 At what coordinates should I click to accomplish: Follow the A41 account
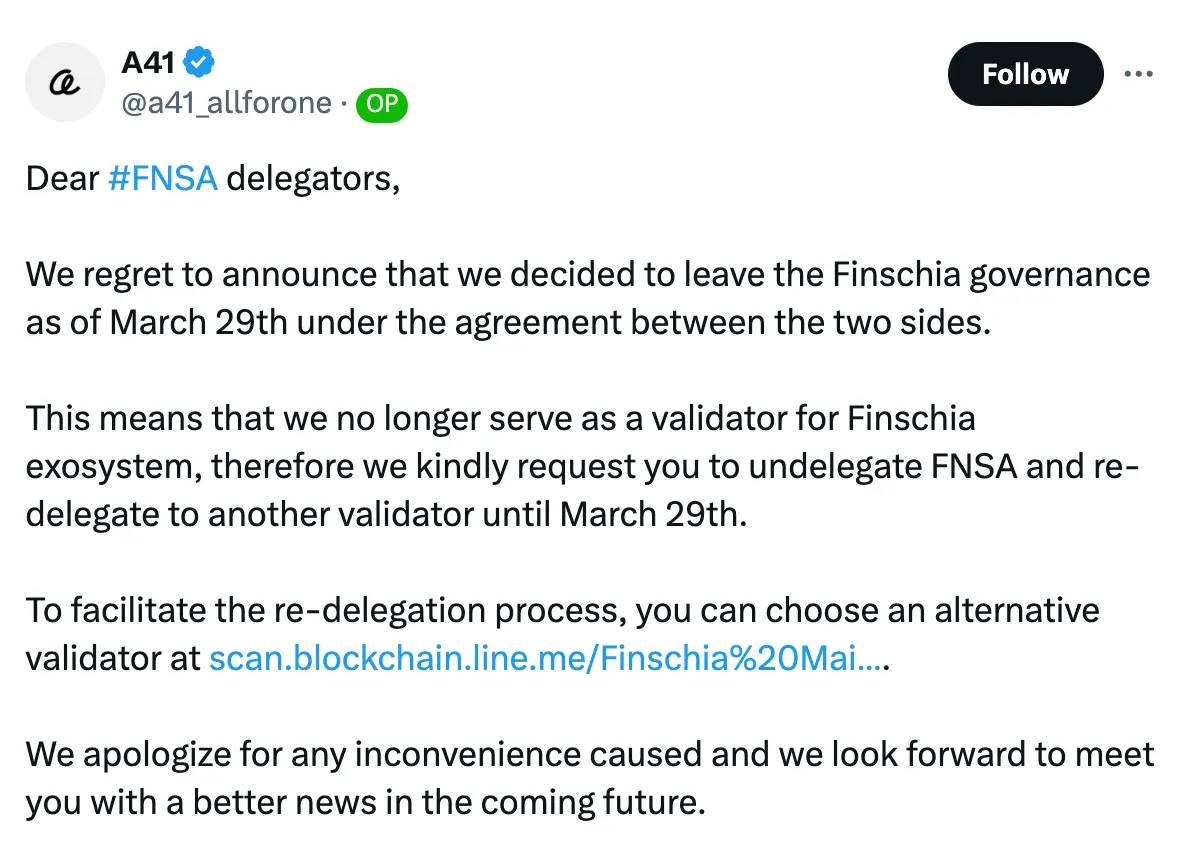click(1025, 74)
